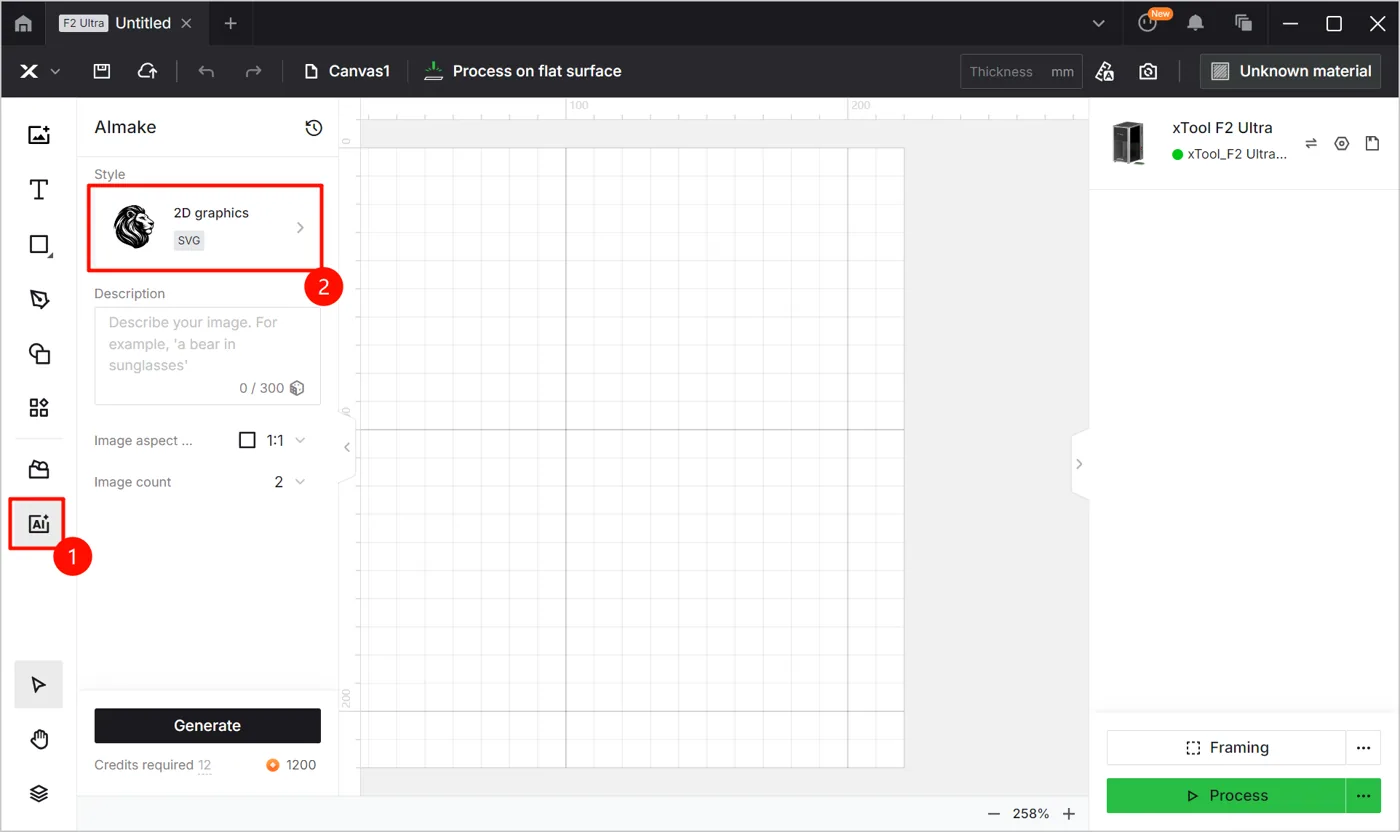This screenshot has width=1400, height=832.
Task: Select the Rectangle shape tool
Action: pos(39,244)
